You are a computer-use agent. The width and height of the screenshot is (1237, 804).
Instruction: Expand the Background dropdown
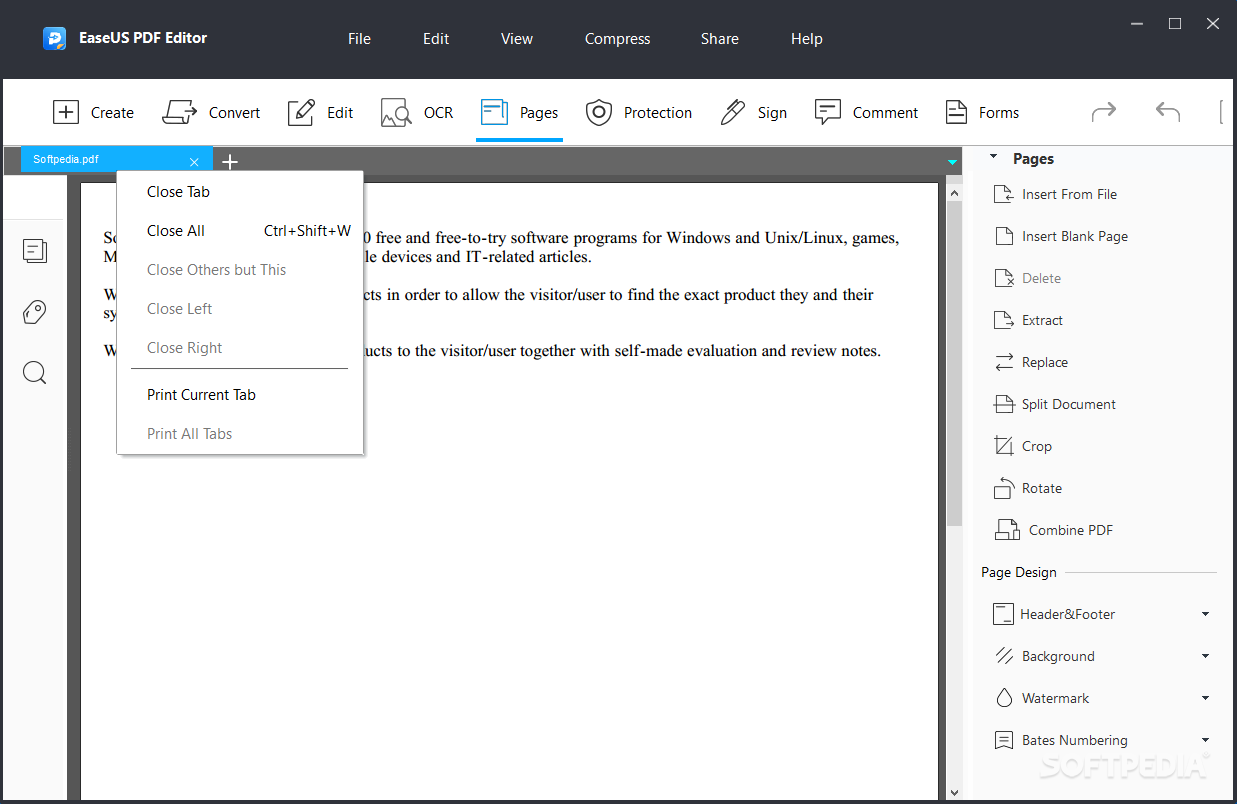point(1205,656)
